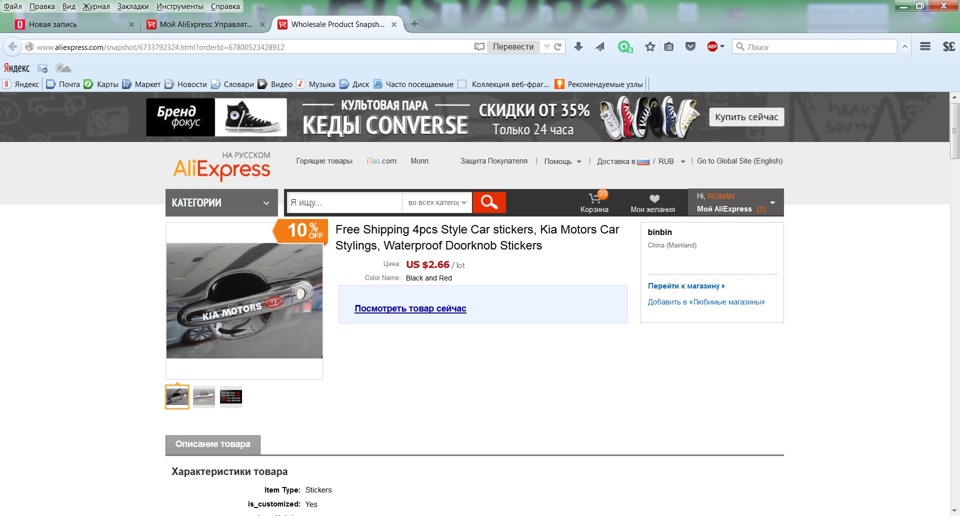Open address bar history dropdown arrow
This screenshot has height=516, width=960.
(546, 47)
